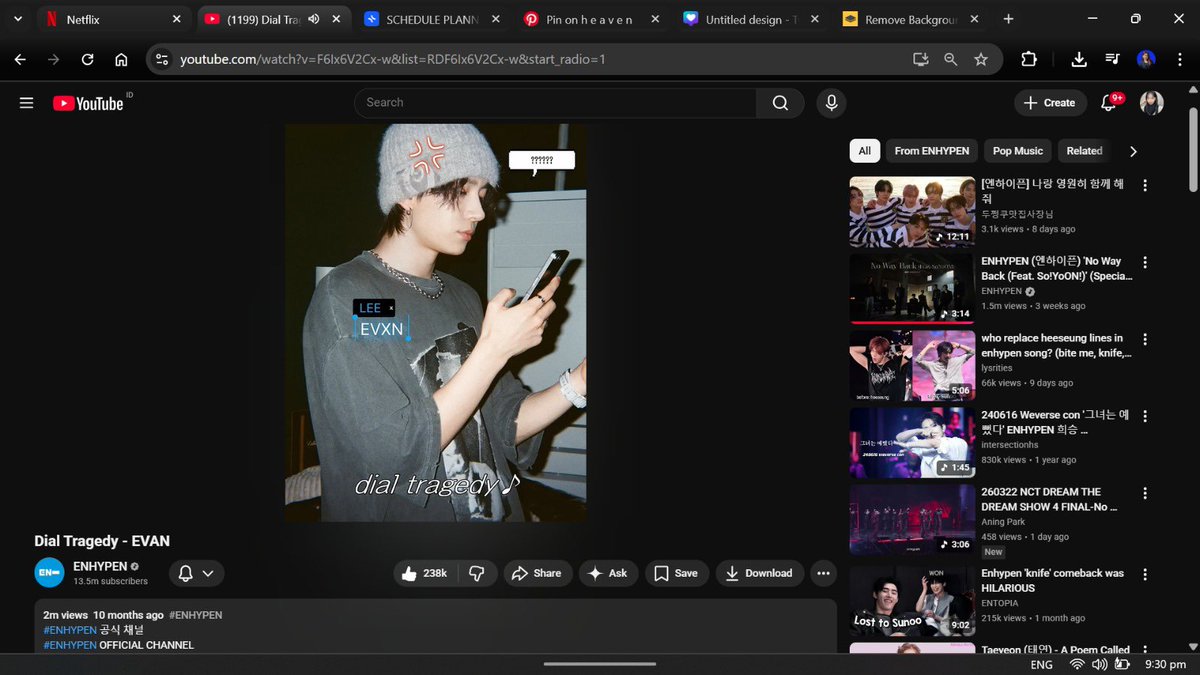
Task: Open title '260322 NCT DREAM THE DREAM SHOW'
Action: (1049, 499)
